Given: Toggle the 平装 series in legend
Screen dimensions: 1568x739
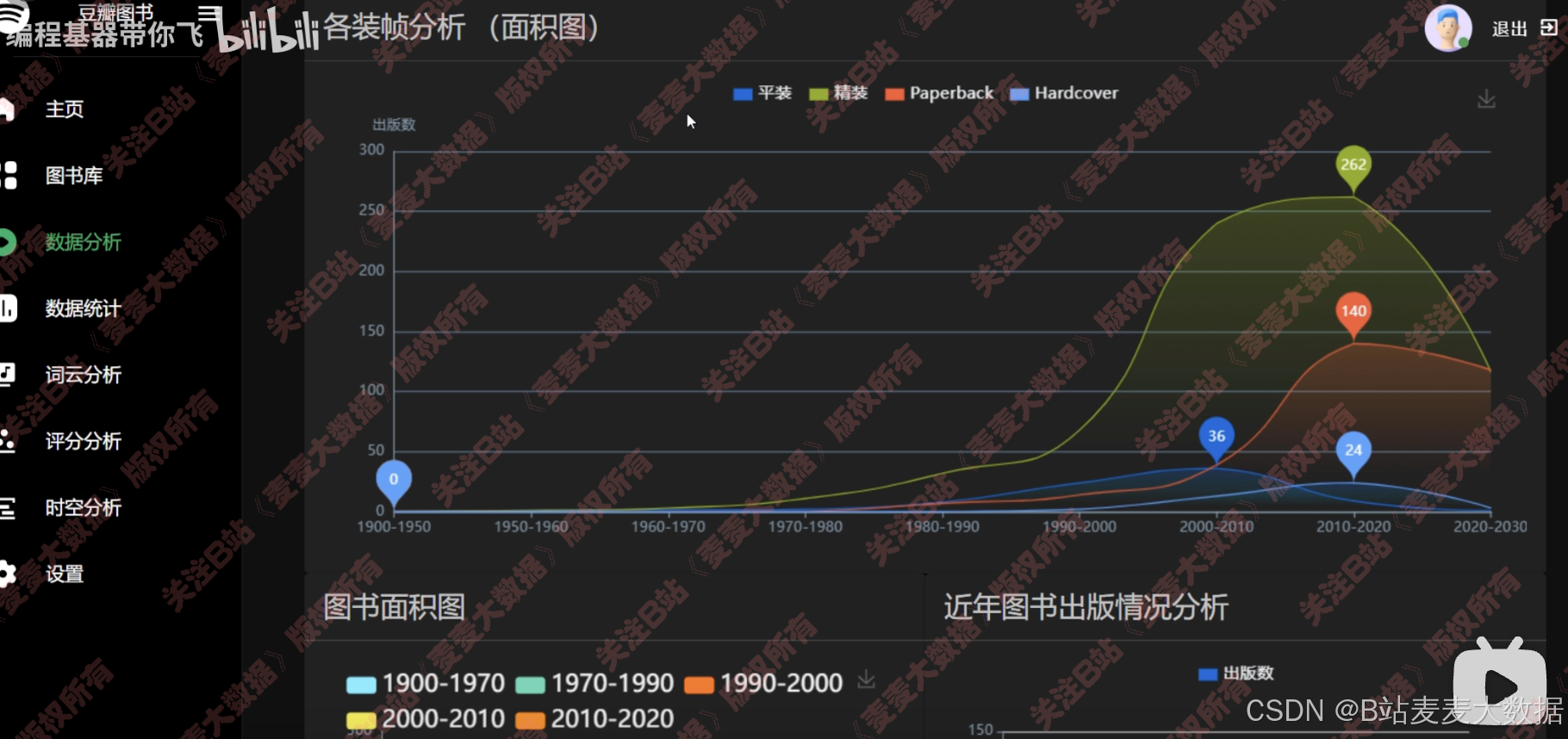Looking at the screenshot, I should 762,93.
